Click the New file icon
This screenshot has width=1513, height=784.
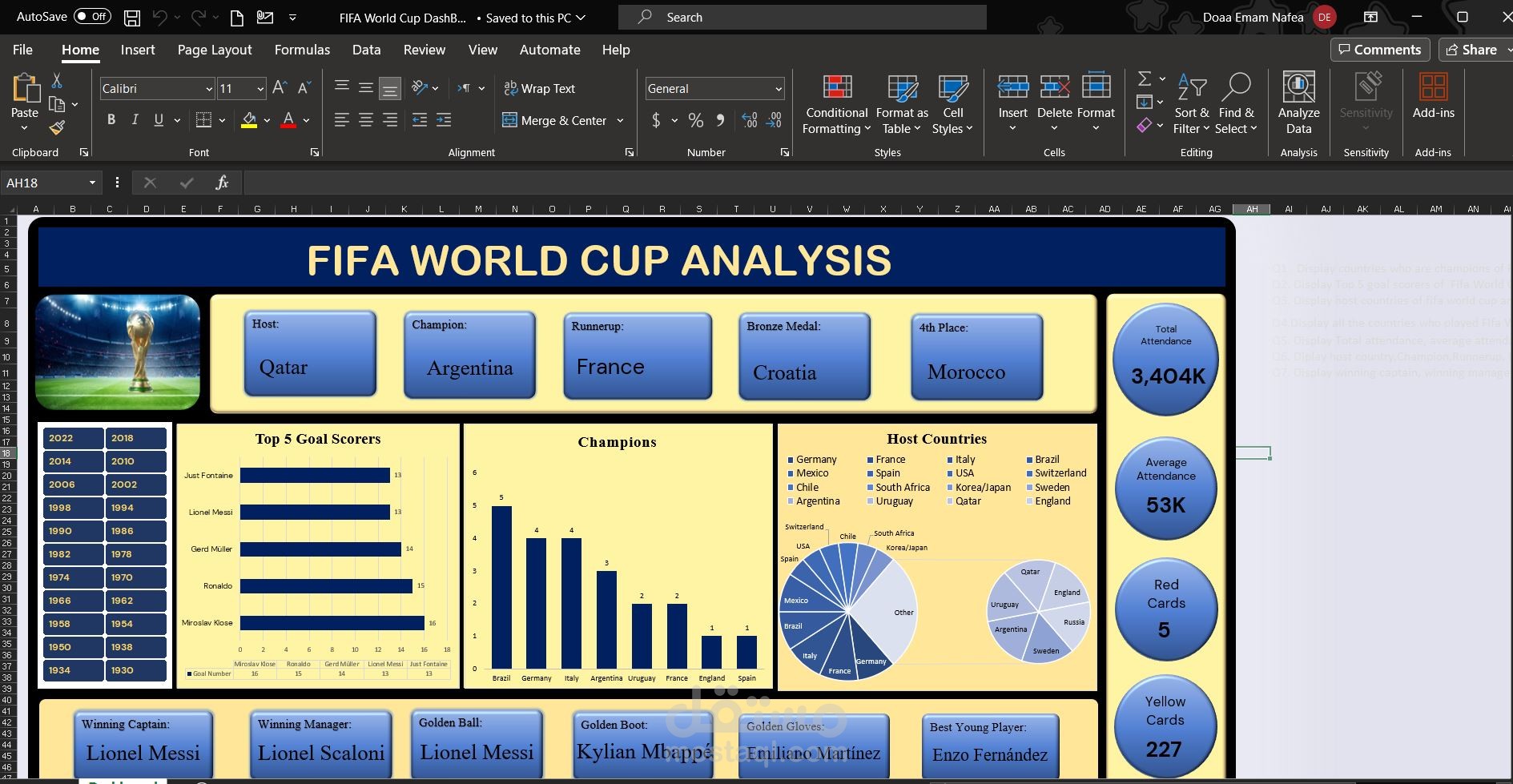click(237, 18)
